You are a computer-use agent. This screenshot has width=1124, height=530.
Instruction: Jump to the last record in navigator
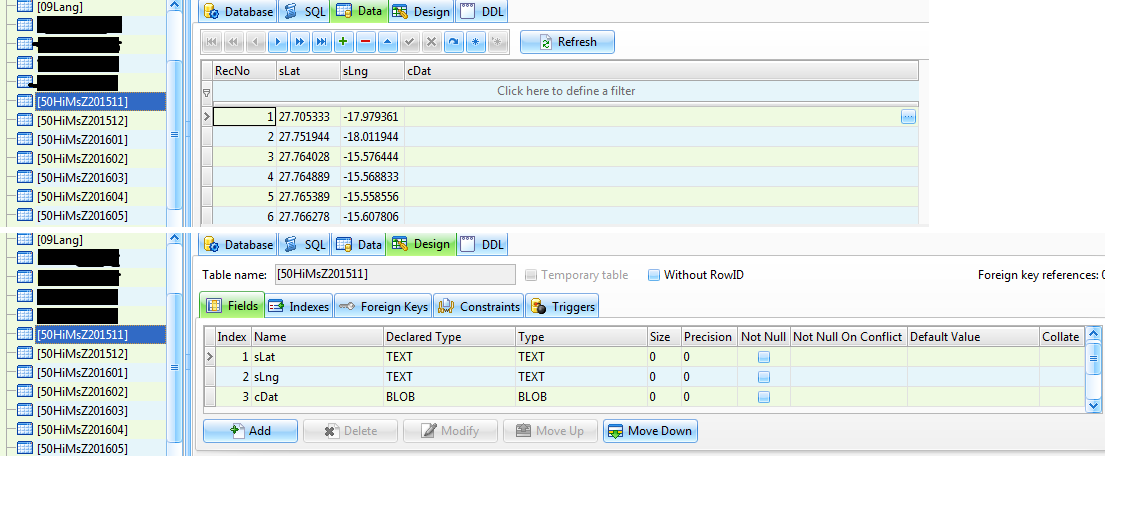tap(322, 42)
